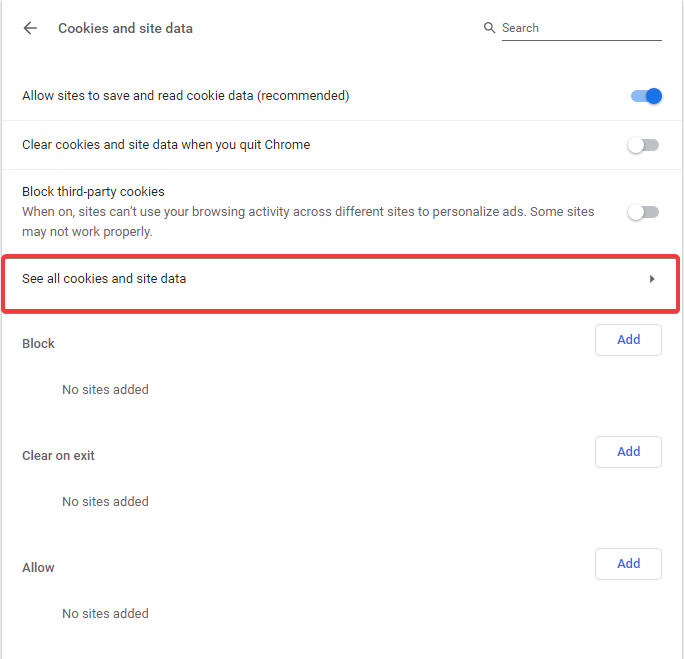
Task: Enable clear cookies when you quit Chrome
Action: [643, 145]
